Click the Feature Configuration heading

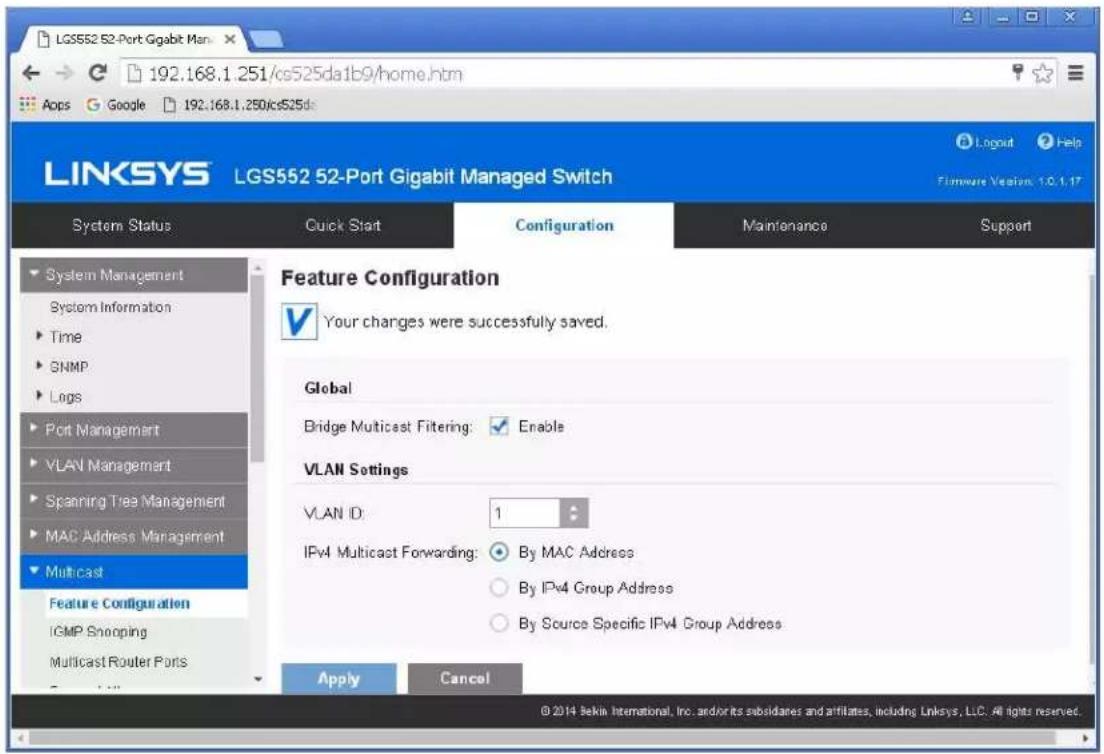coord(390,278)
